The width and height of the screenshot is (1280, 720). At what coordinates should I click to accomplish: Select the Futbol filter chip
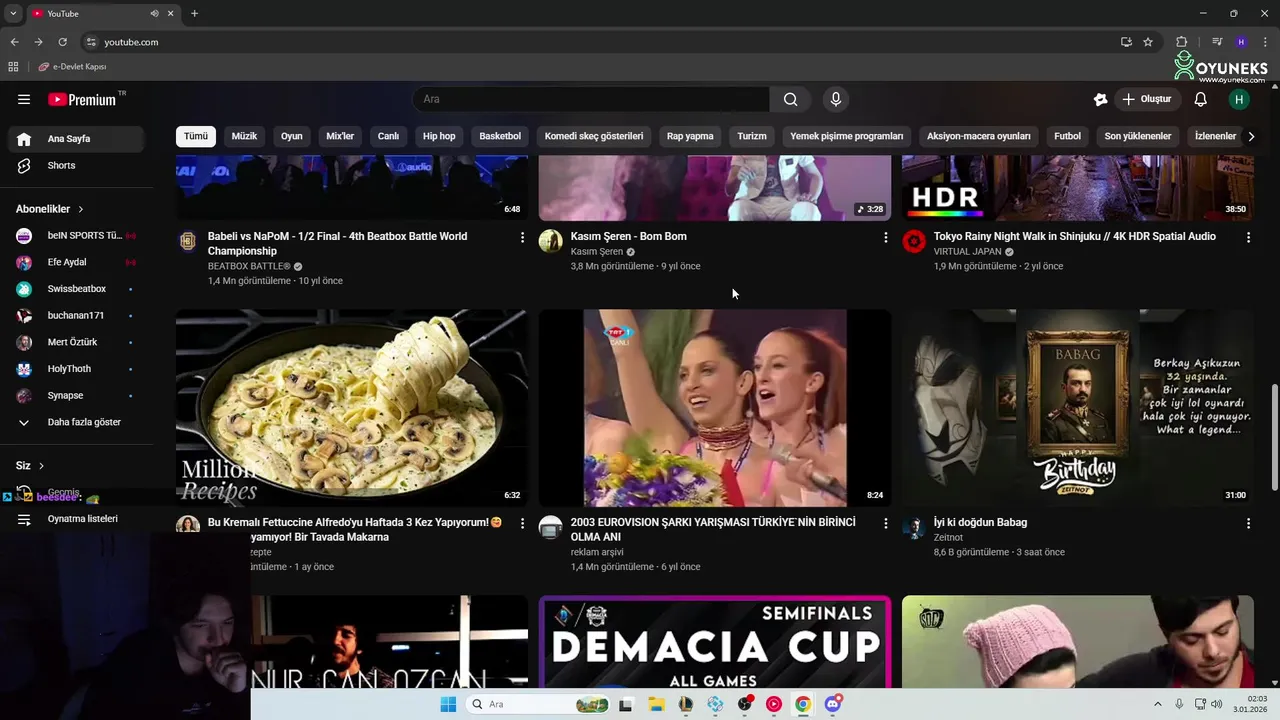point(1067,136)
